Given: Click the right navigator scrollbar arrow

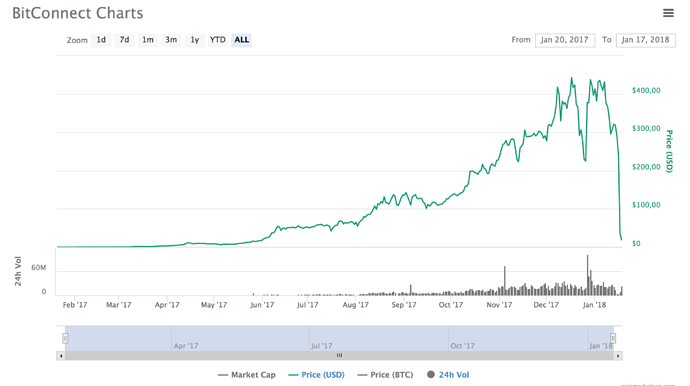Looking at the screenshot, I should [618, 356].
